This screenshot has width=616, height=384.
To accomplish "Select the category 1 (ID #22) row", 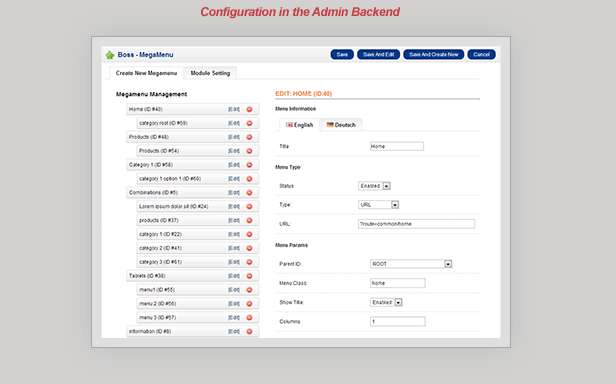I will tap(198, 234).
